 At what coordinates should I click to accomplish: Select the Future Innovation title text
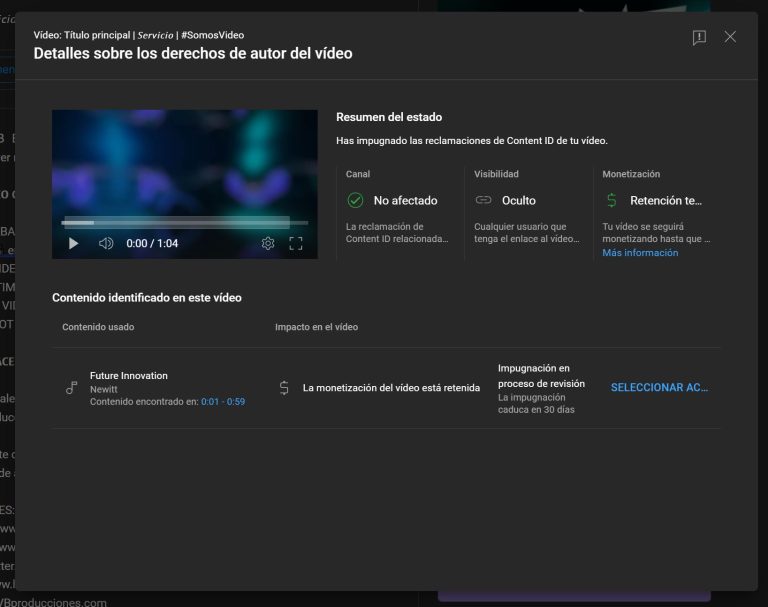coord(129,376)
